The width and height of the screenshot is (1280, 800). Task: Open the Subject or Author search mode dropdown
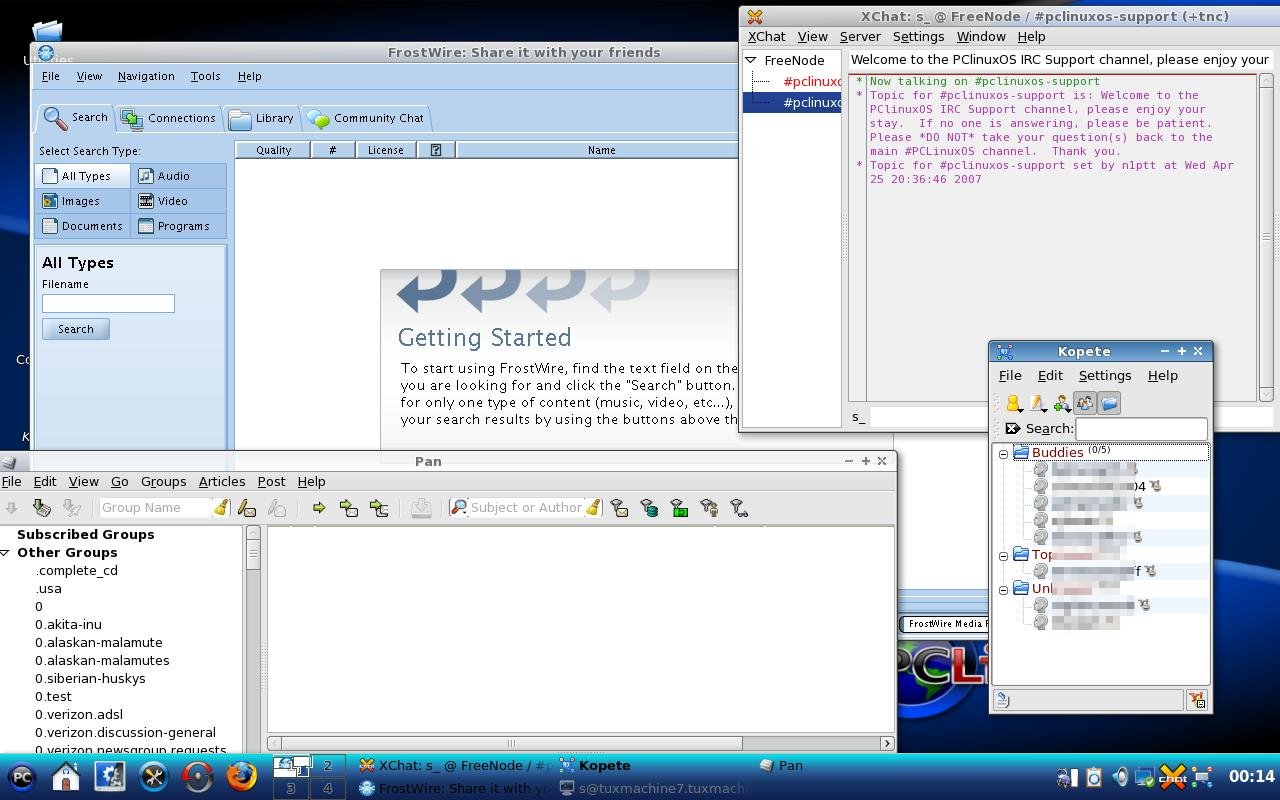(x=459, y=508)
